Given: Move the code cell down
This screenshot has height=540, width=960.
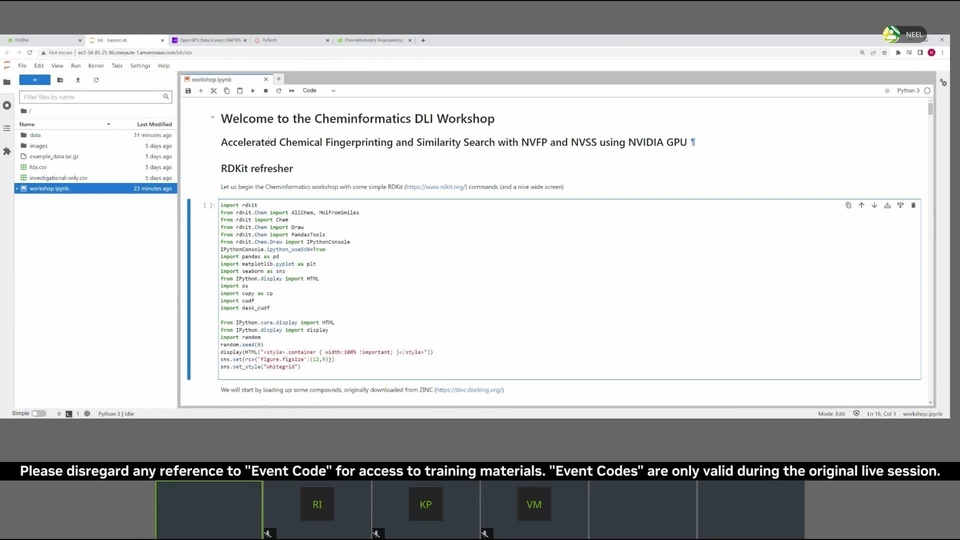Looking at the screenshot, I should tap(874, 206).
